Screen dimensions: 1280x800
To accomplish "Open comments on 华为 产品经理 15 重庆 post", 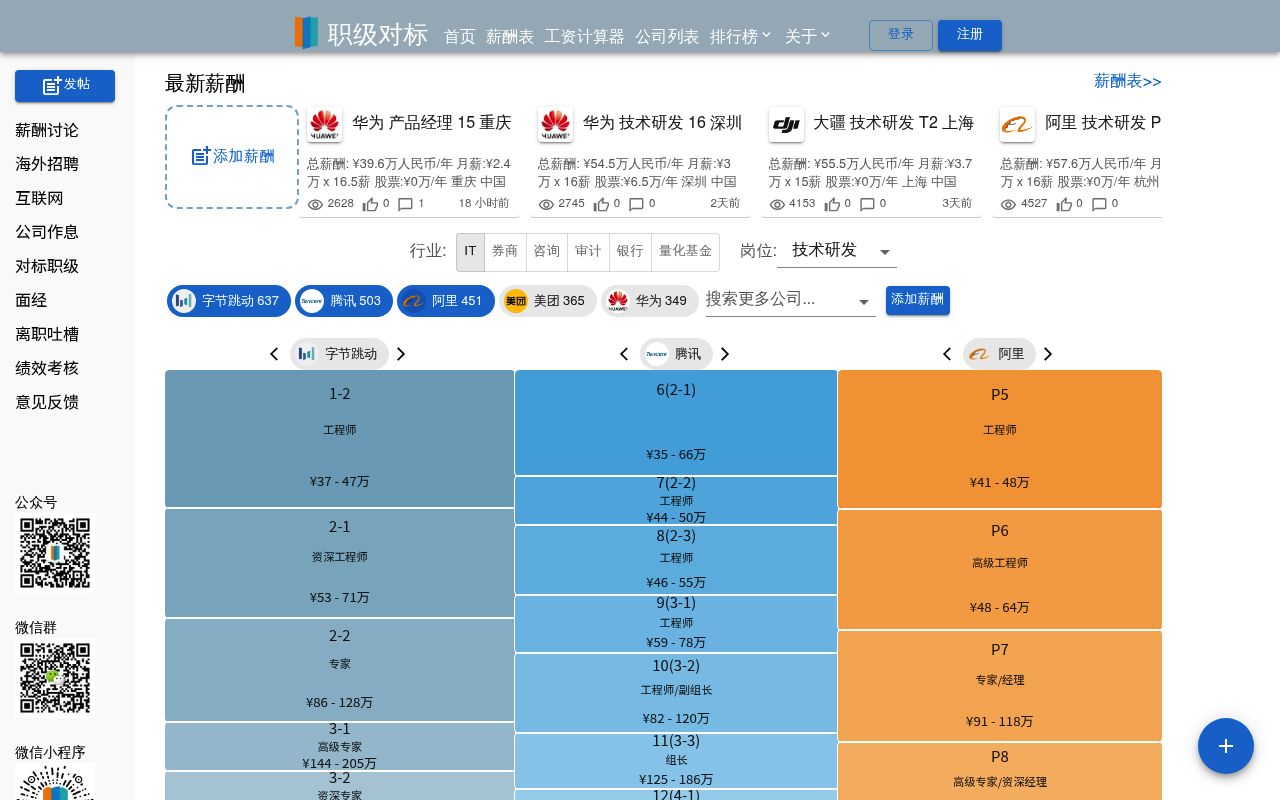I will click(x=405, y=204).
